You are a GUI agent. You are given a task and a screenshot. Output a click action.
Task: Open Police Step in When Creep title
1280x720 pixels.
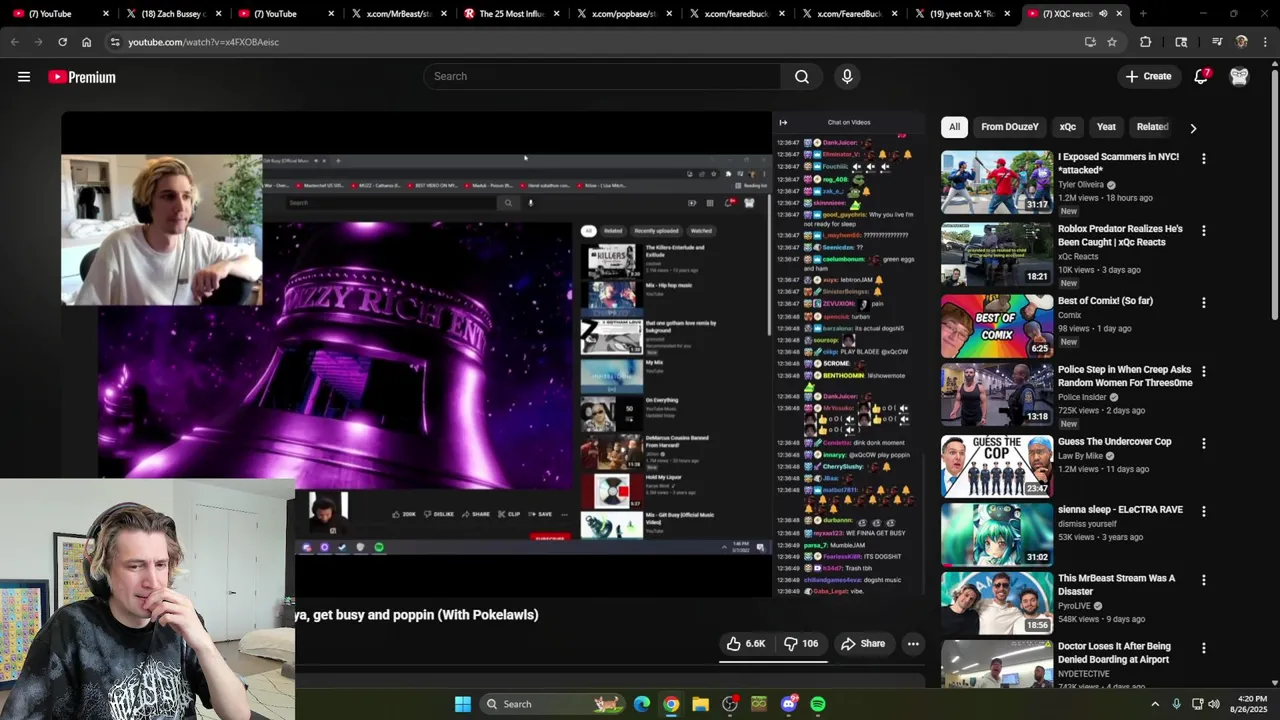pyautogui.click(x=1125, y=376)
